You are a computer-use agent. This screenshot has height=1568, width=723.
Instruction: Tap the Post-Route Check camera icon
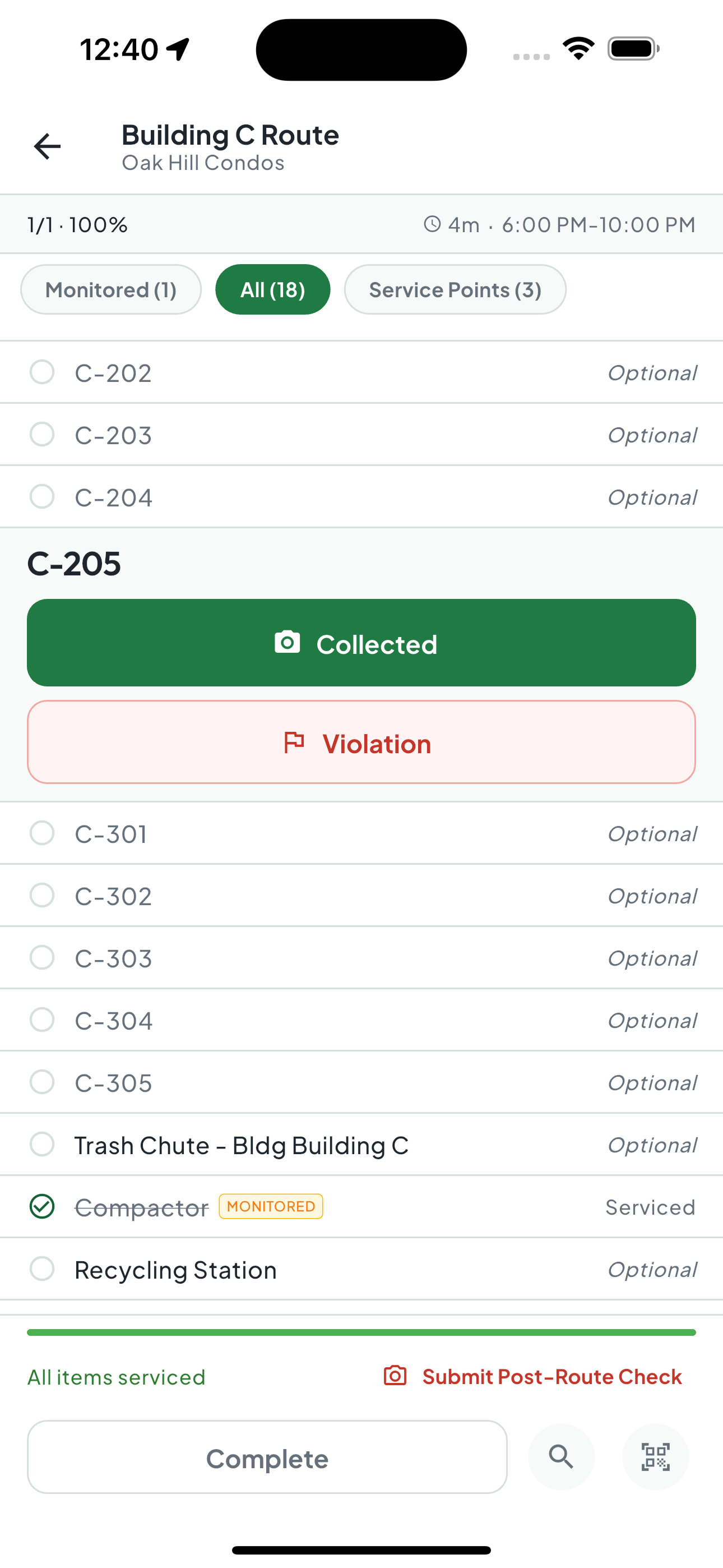click(395, 1376)
